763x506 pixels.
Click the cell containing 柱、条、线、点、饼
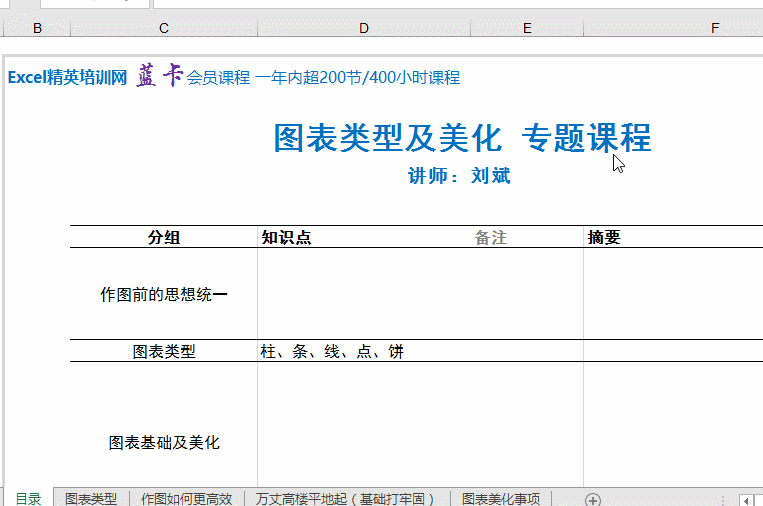332,352
